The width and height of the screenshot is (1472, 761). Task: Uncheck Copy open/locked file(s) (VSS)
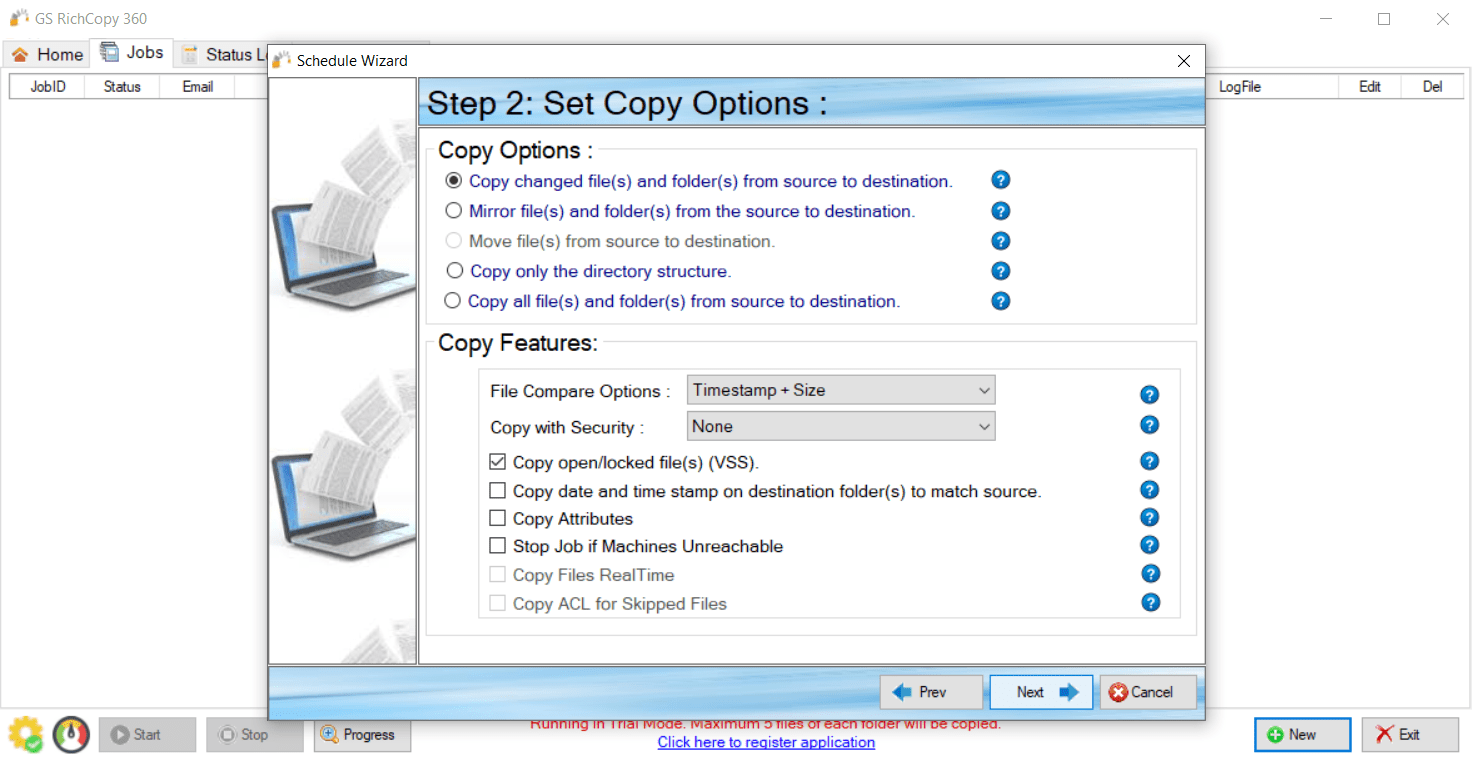click(x=497, y=462)
